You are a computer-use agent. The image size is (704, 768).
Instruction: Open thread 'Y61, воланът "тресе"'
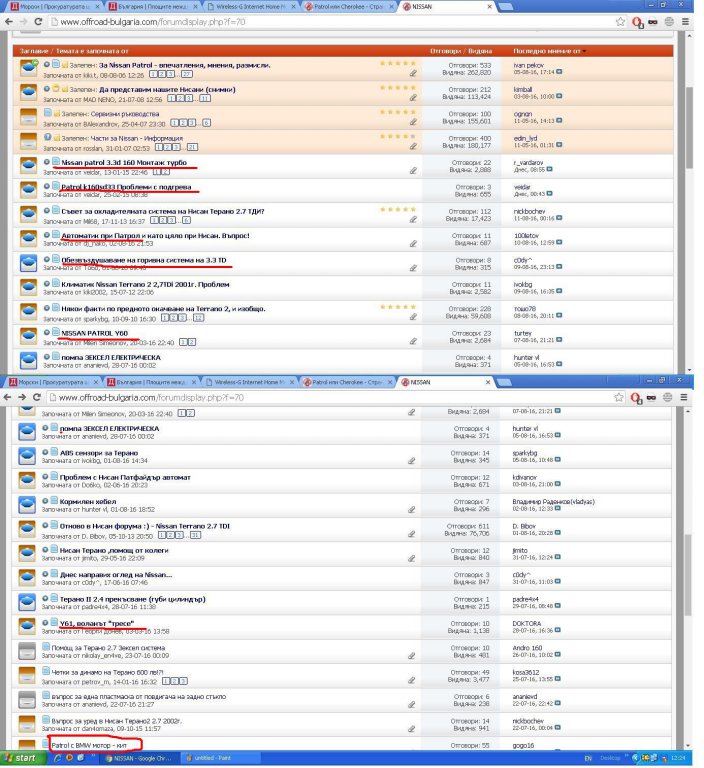click(x=97, y=624)
